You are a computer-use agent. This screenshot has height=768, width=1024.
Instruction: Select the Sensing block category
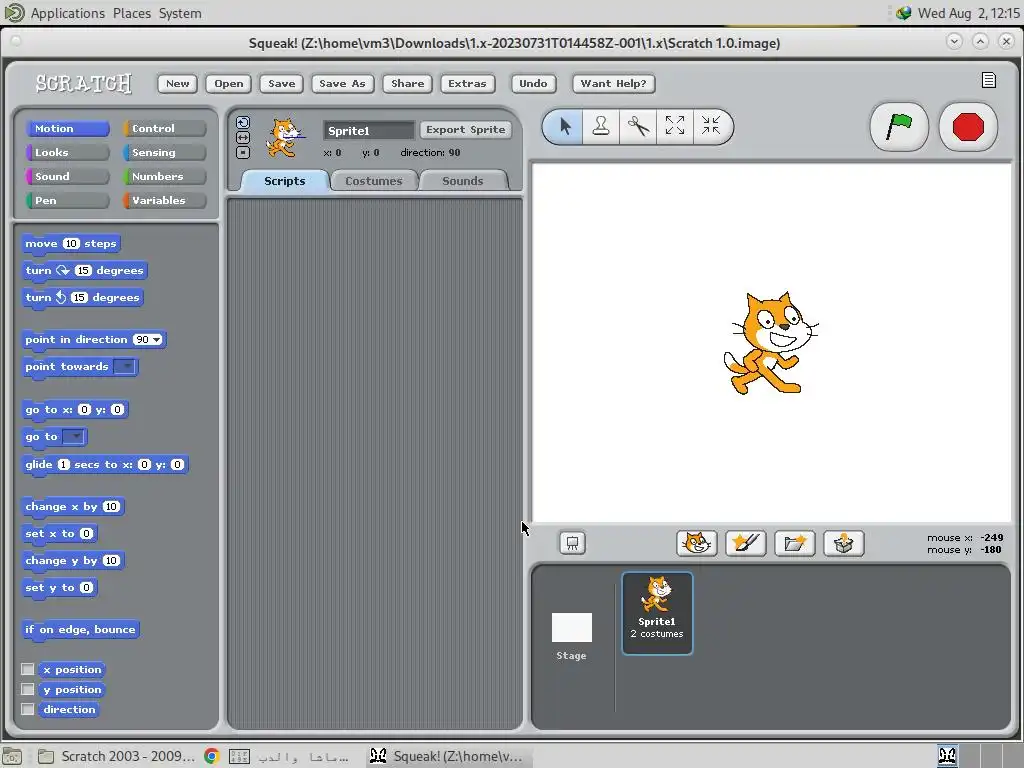tap(165, 152)
